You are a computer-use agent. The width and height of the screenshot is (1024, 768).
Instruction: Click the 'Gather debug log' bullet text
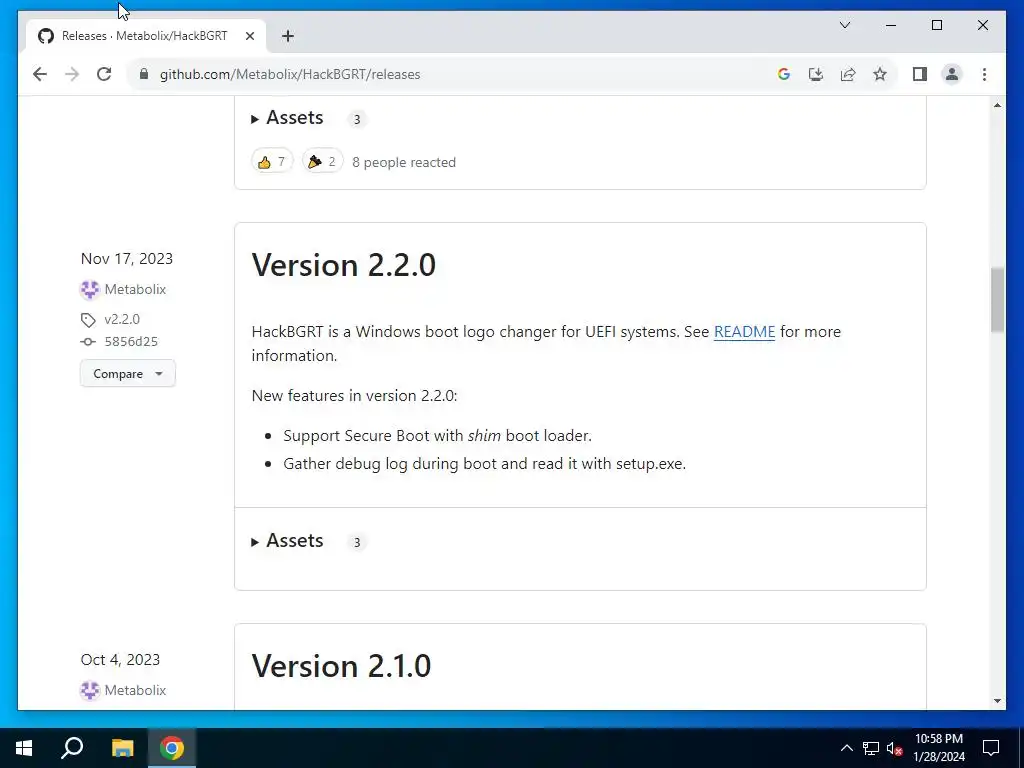click(485, 464)
